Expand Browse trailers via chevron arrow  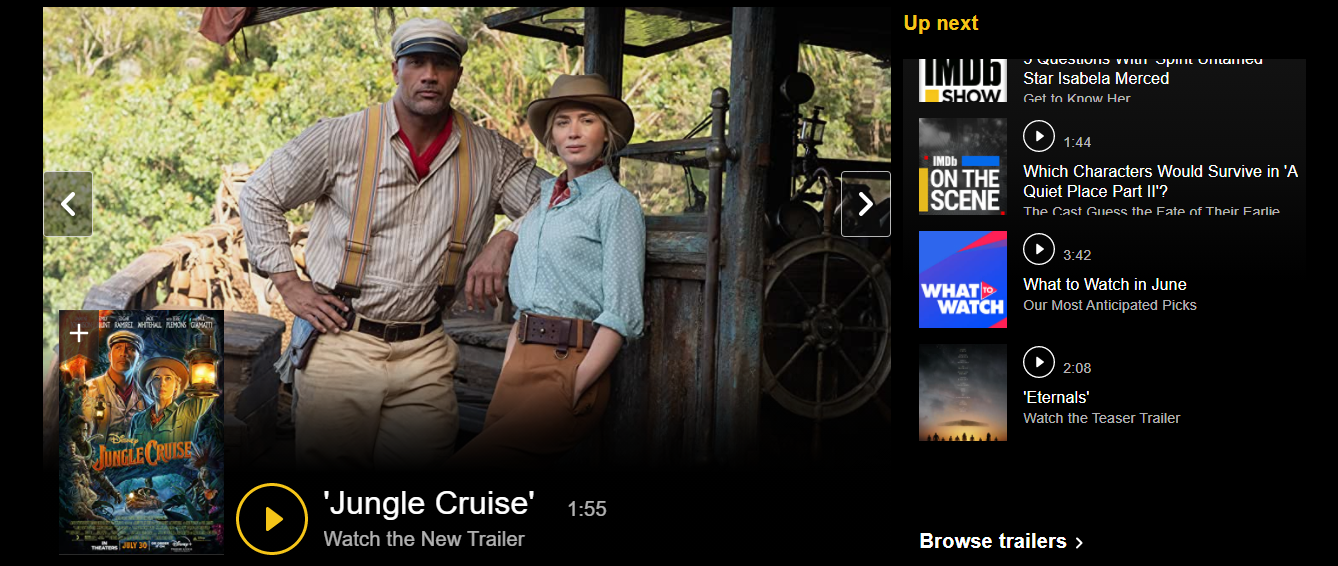click(x=1078, y=542)
